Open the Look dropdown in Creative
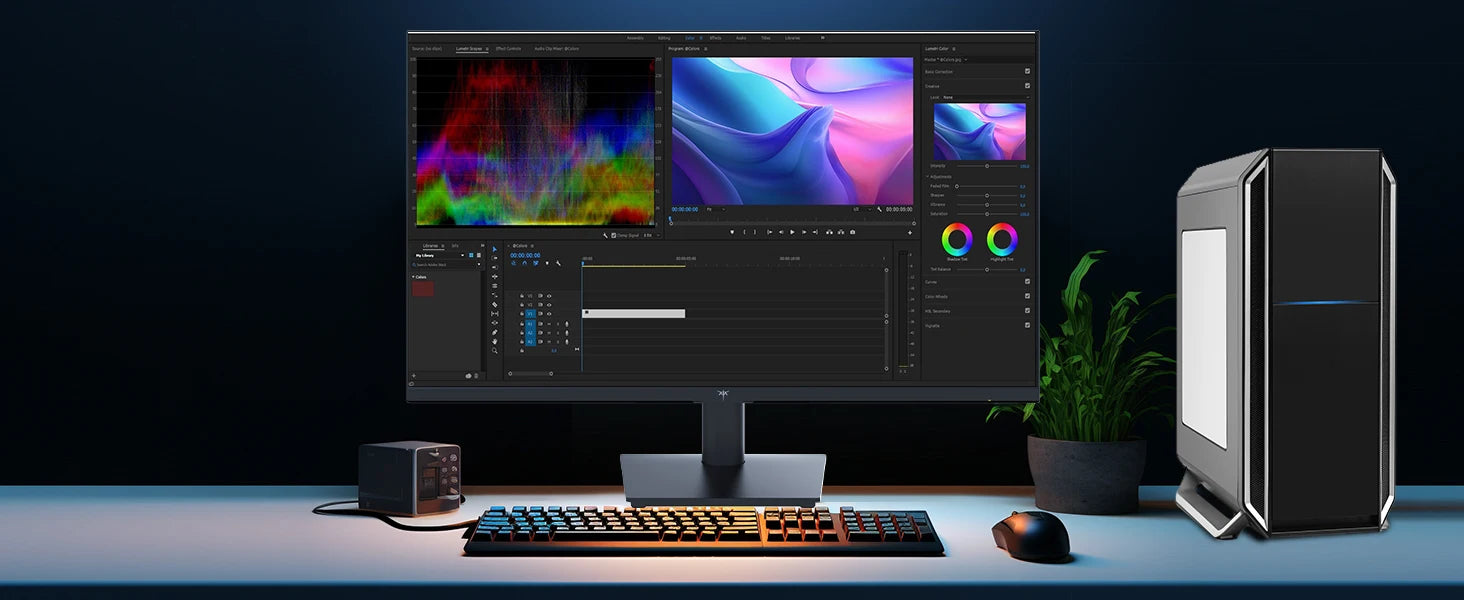Image resolution: width=1464 pixels, height=600 pixels. click(x=983, y=97)
